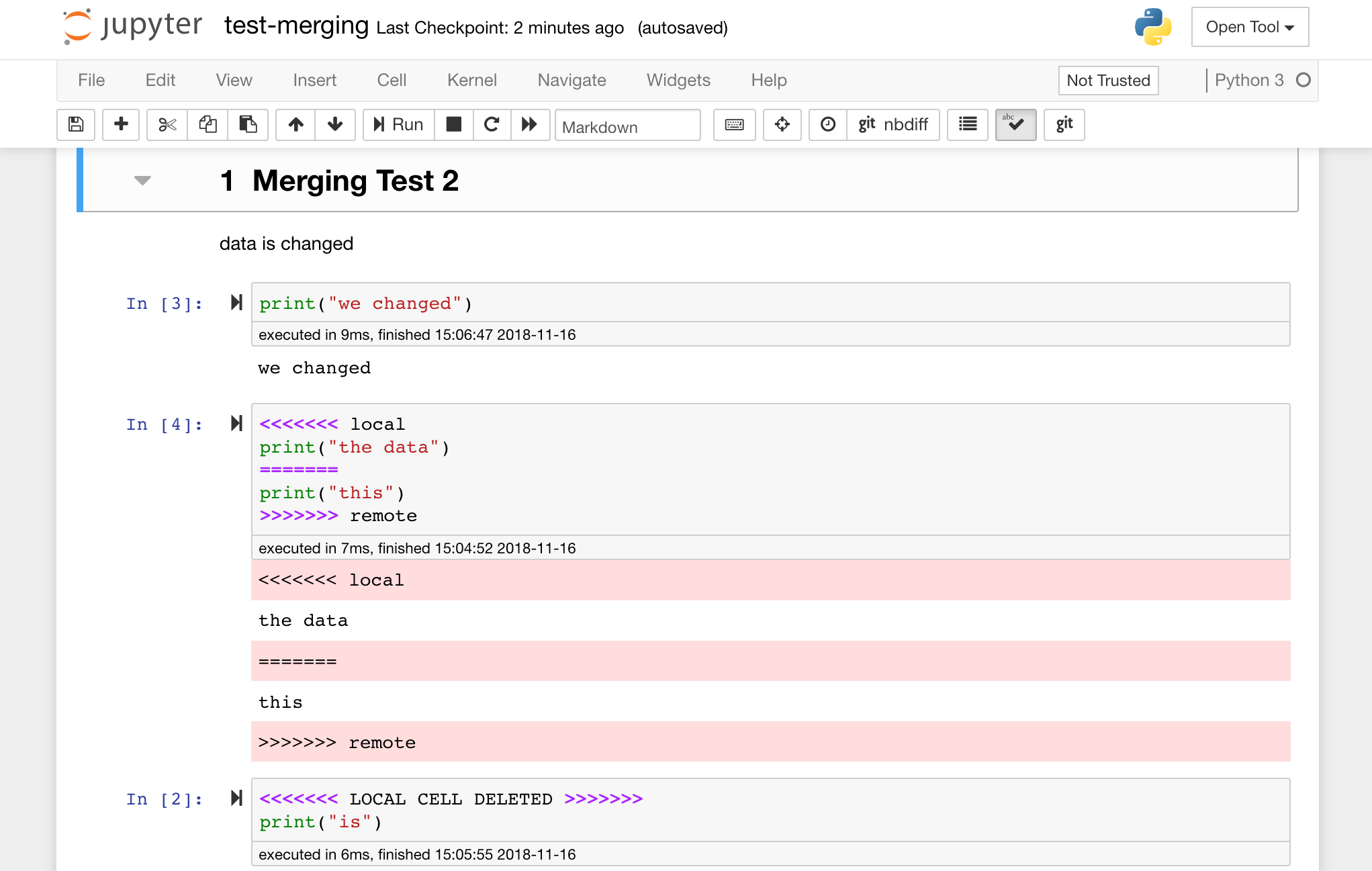Expand the Open Tool dropdown

coord(1250,27)
